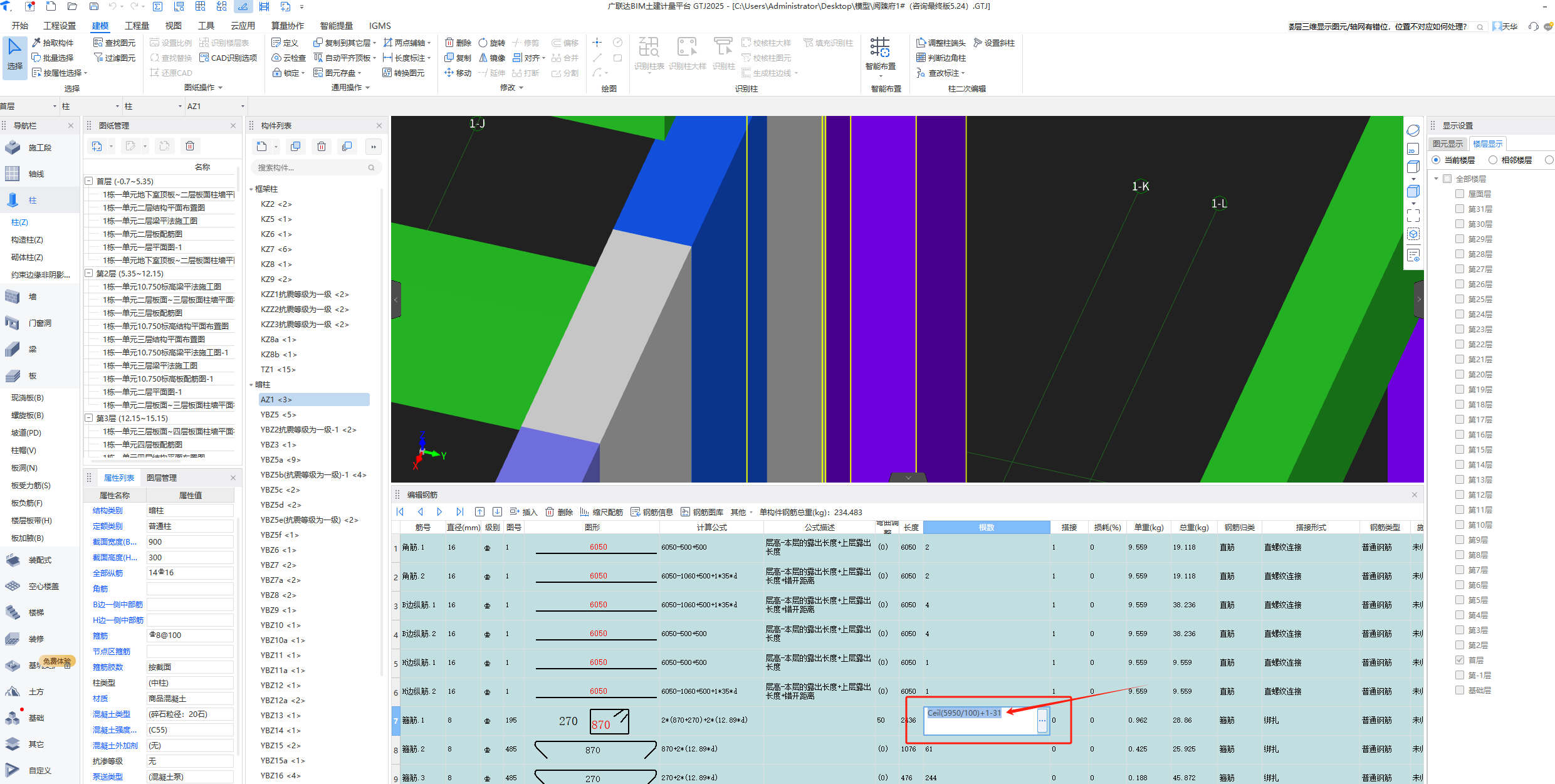Click the 2D view icon on right toolbar
The height and width of the screenshot is (784, 1555).
1413,149
